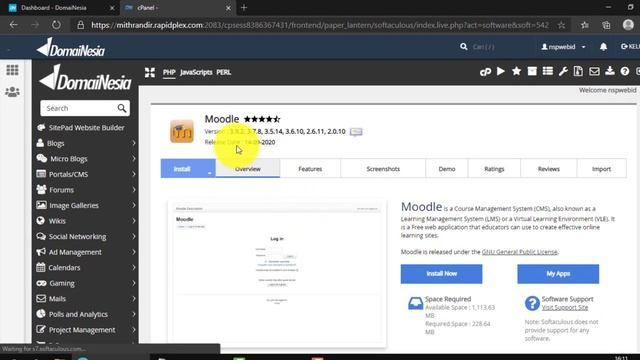Open the GNU General Public License link
This screenshot has height=360, width=640.
coord(520,252)
